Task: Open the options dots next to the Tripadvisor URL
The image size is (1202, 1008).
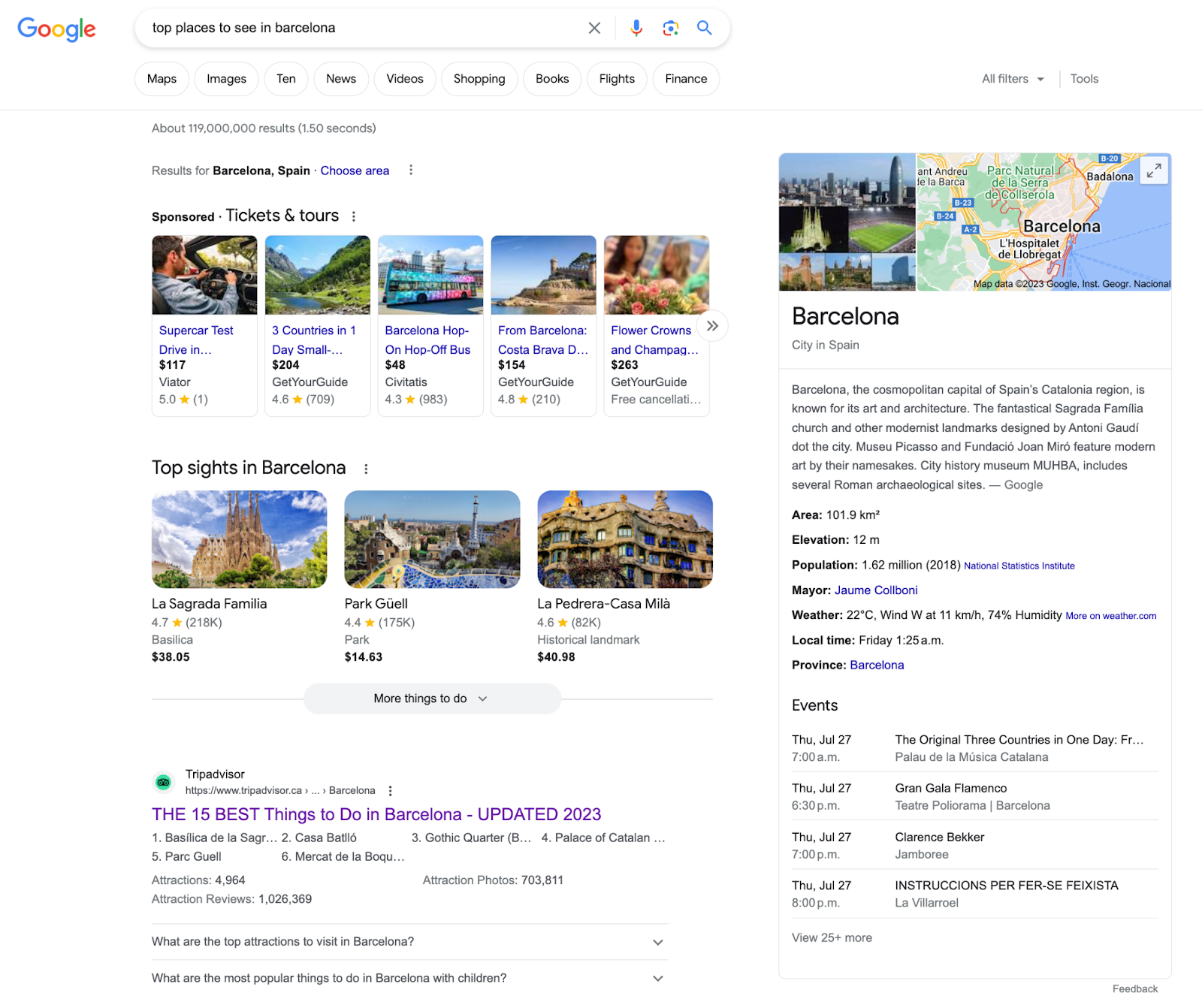Action: coord(390,791)
